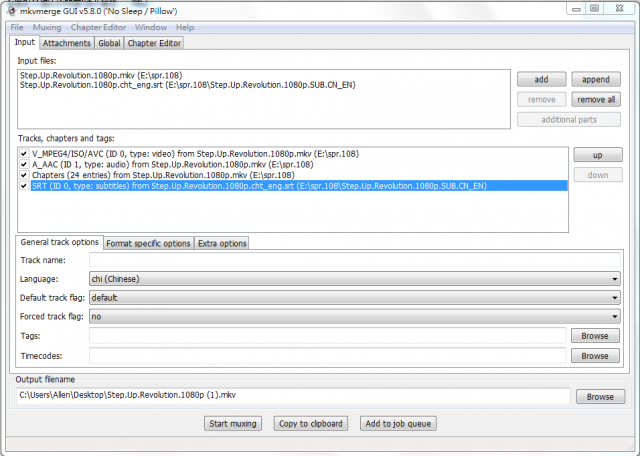Open the Forced track flag dropdown
640x456 pixels.
tap(355, 316)
